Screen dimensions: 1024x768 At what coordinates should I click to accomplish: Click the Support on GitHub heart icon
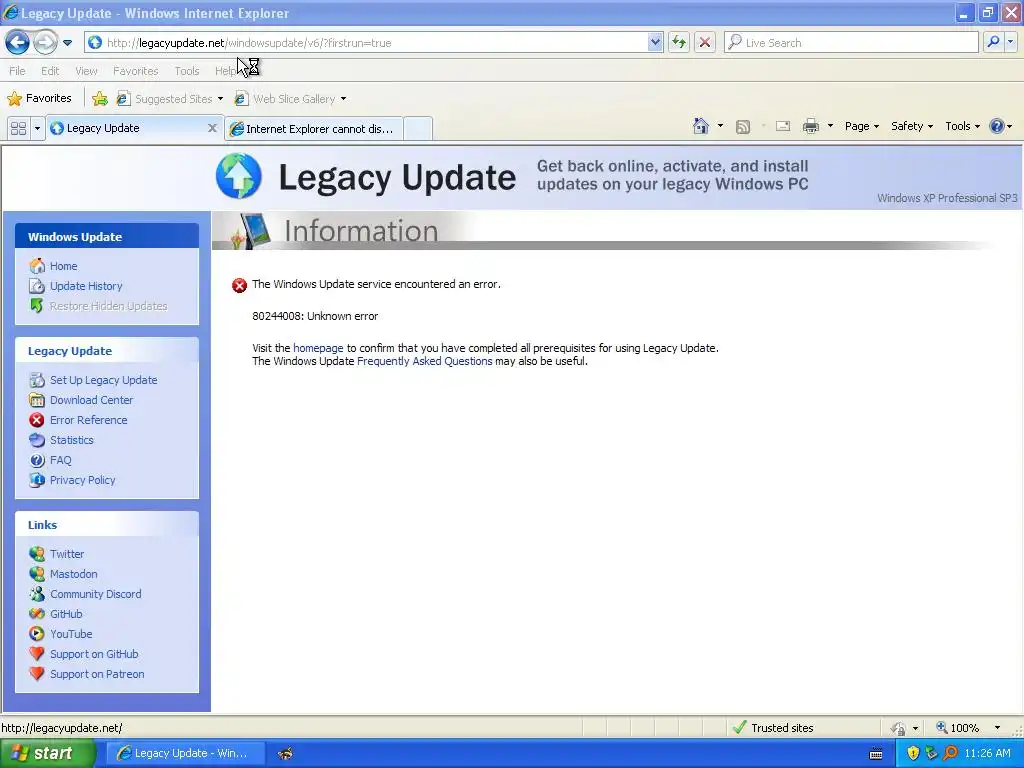pos(37,654)
